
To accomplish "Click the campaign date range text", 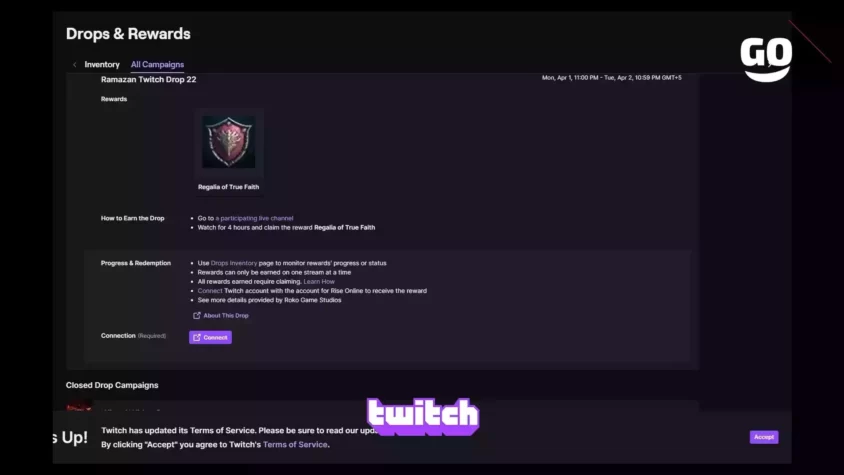I will pyautogui.click(x=611, y=78).
